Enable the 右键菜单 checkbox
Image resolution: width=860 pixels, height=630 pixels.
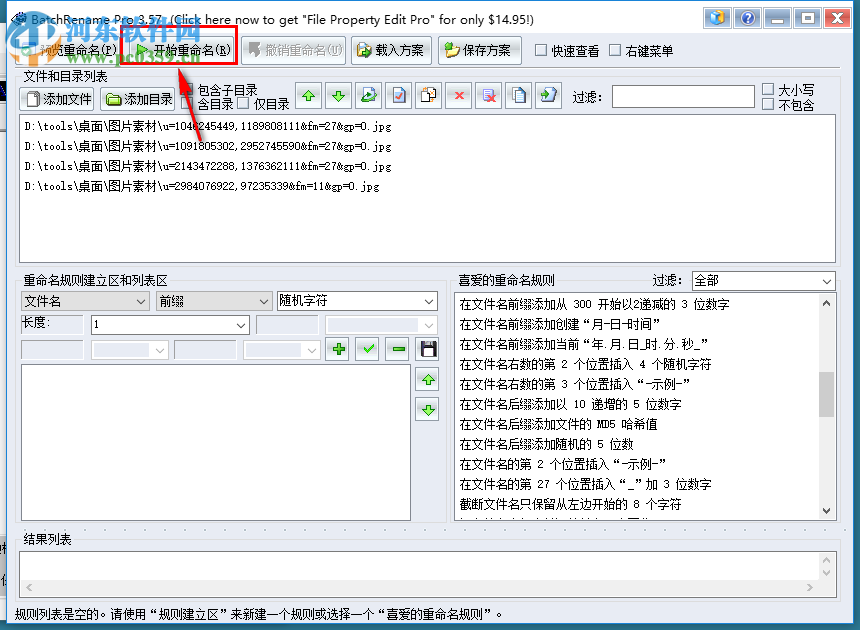click(615, 50)
